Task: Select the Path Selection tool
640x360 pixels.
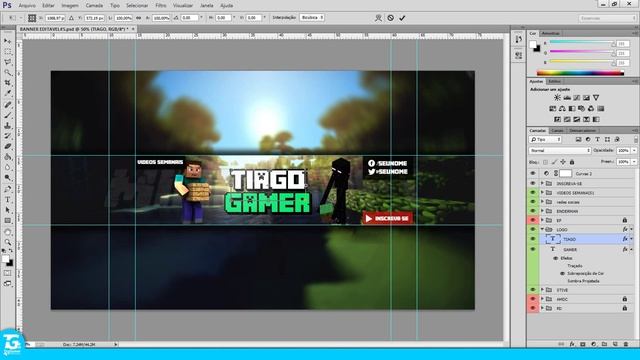Action: click(x=8, y=210)
